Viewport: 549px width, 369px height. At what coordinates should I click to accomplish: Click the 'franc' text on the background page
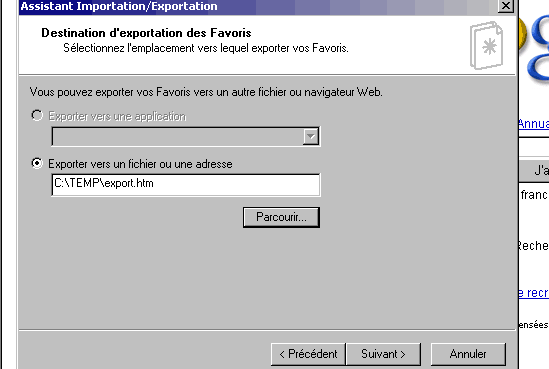click(534, 195)
